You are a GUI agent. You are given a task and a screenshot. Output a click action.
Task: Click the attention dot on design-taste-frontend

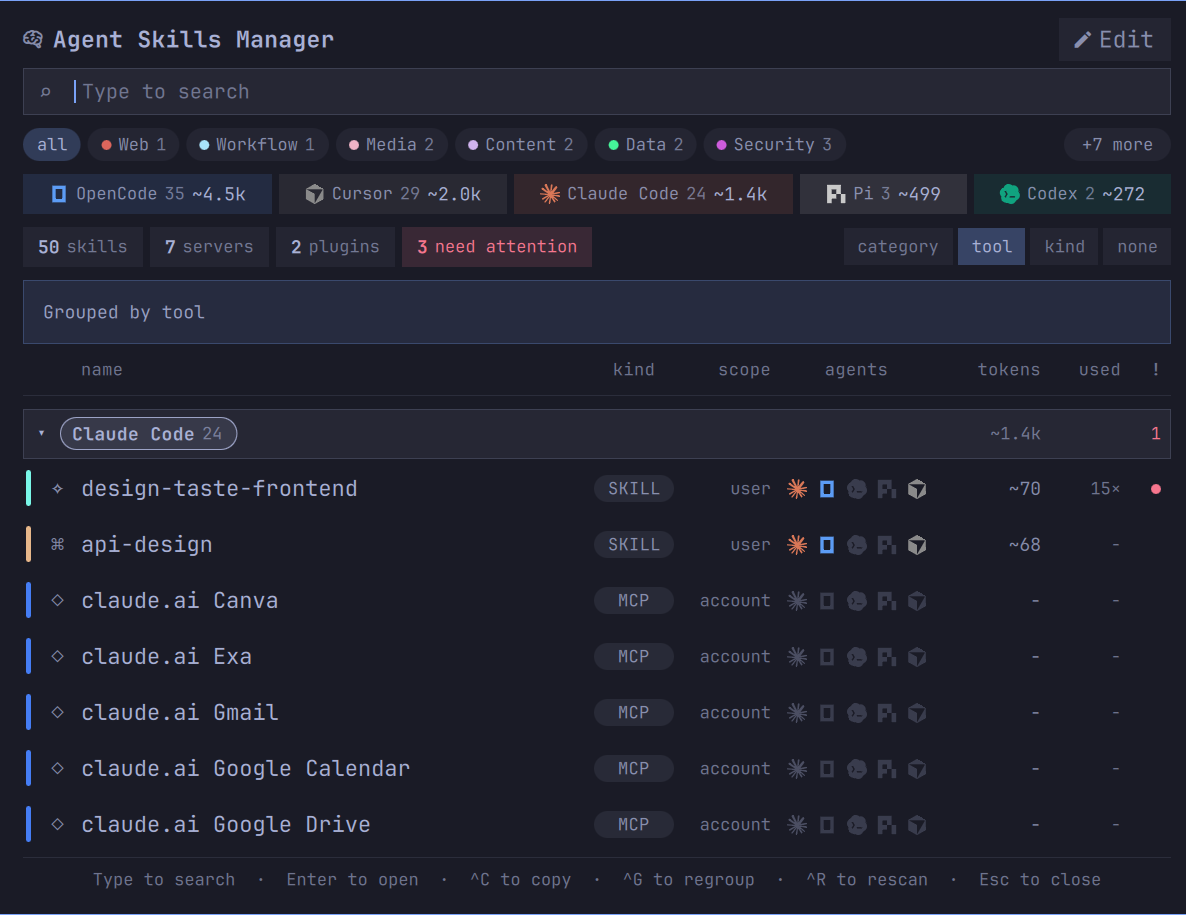(1156, 489)
